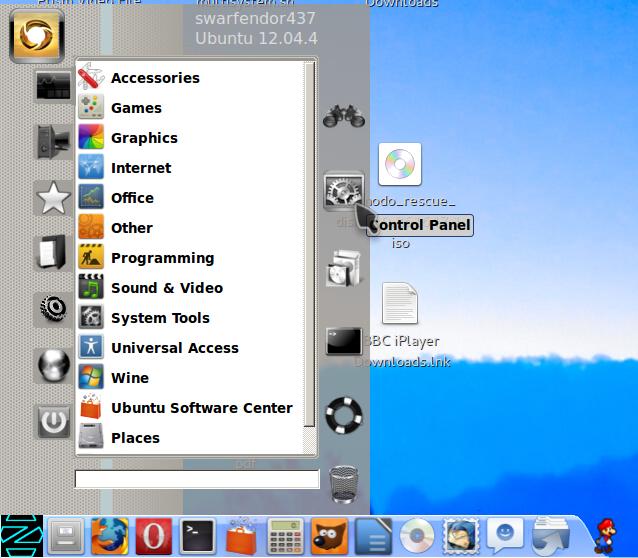Viewport: 638px width, 558px height.
Task: Open the Internet applications category
Action: coord(141,168)
